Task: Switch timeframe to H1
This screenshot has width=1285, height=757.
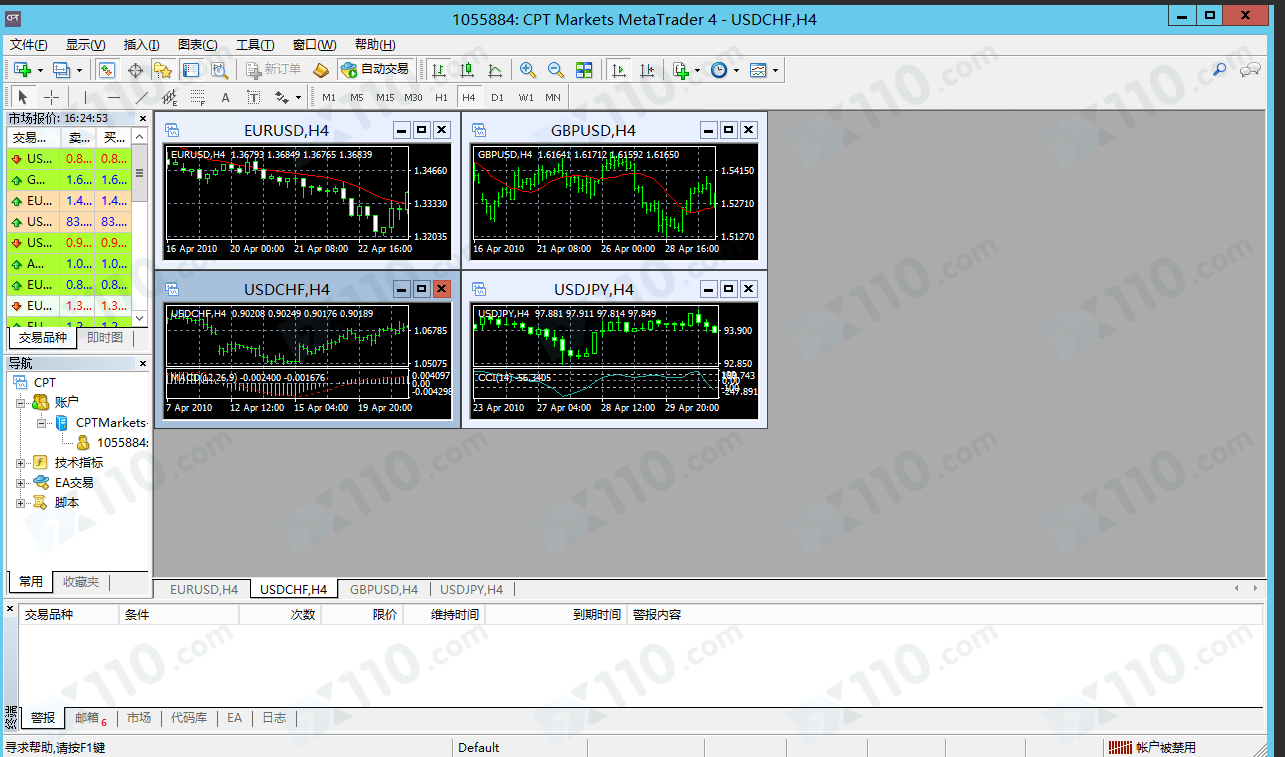Action: (441, 97)
